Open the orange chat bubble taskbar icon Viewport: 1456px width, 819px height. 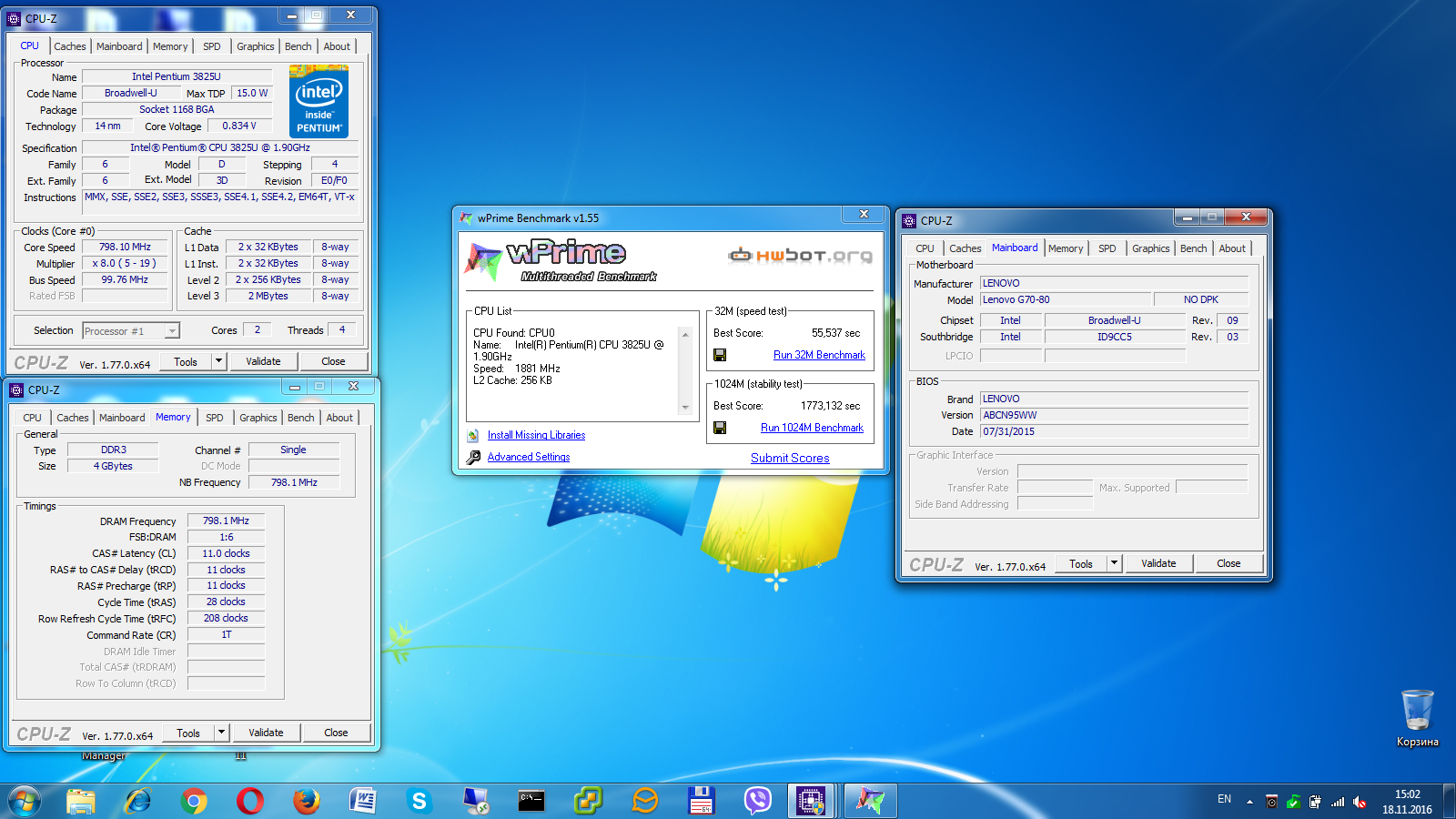(x=644, y=801)
